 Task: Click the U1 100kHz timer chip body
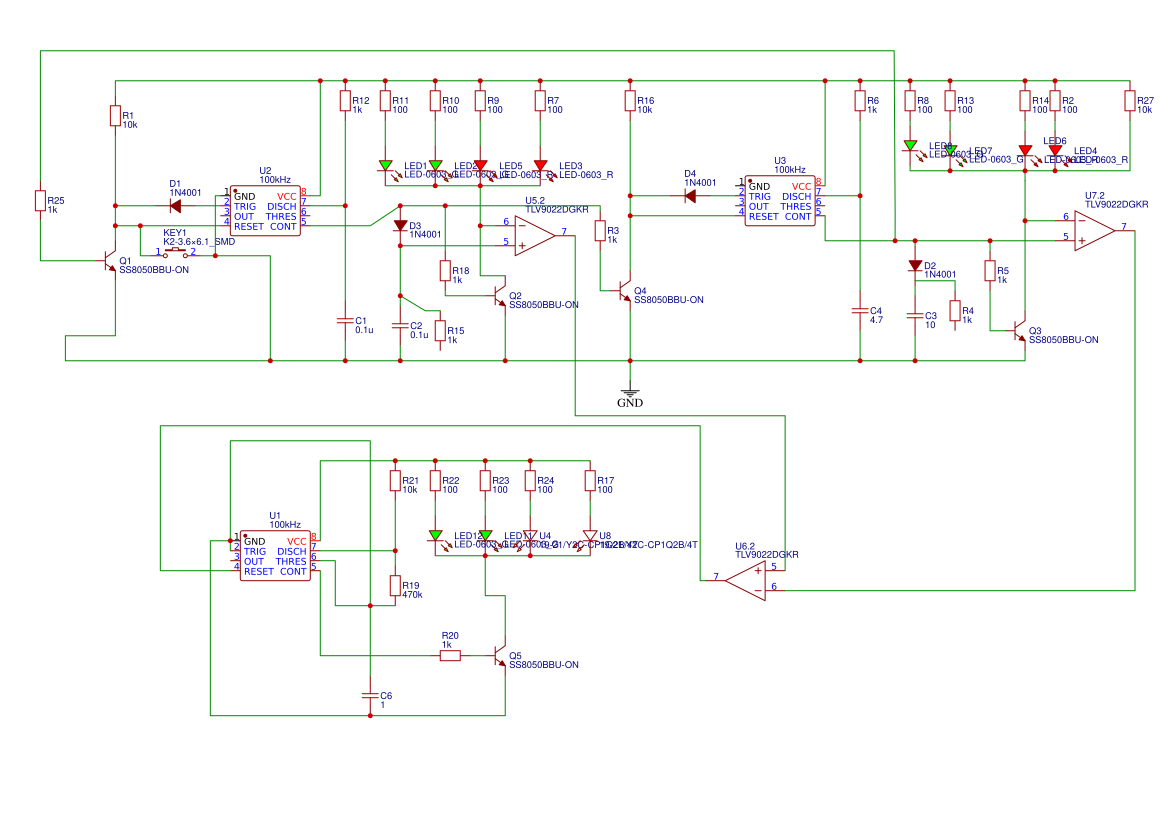(275, 556)
